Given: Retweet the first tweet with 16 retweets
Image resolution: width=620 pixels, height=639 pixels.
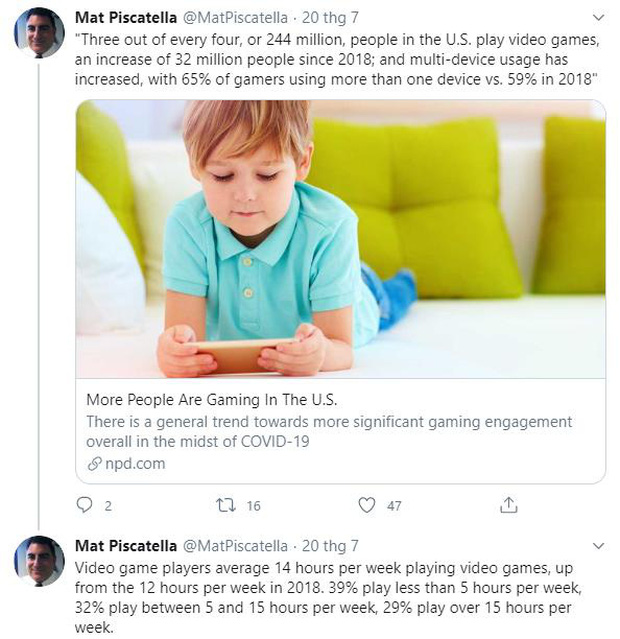Looking at the screenshot, I should coord(225,505).
